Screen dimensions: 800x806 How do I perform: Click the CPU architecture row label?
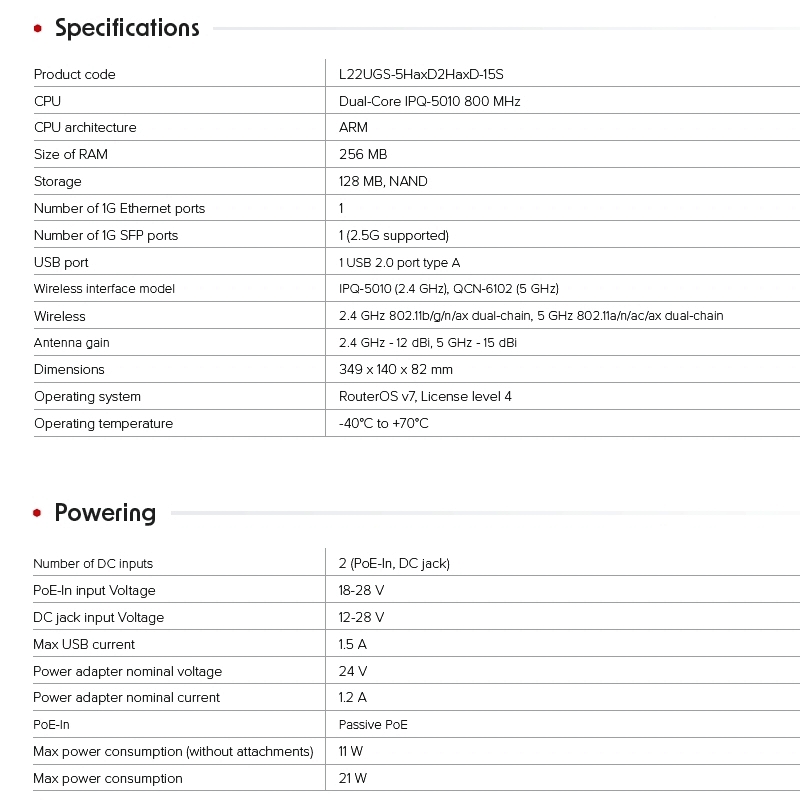pyautogui.click(x=85, y=128)
